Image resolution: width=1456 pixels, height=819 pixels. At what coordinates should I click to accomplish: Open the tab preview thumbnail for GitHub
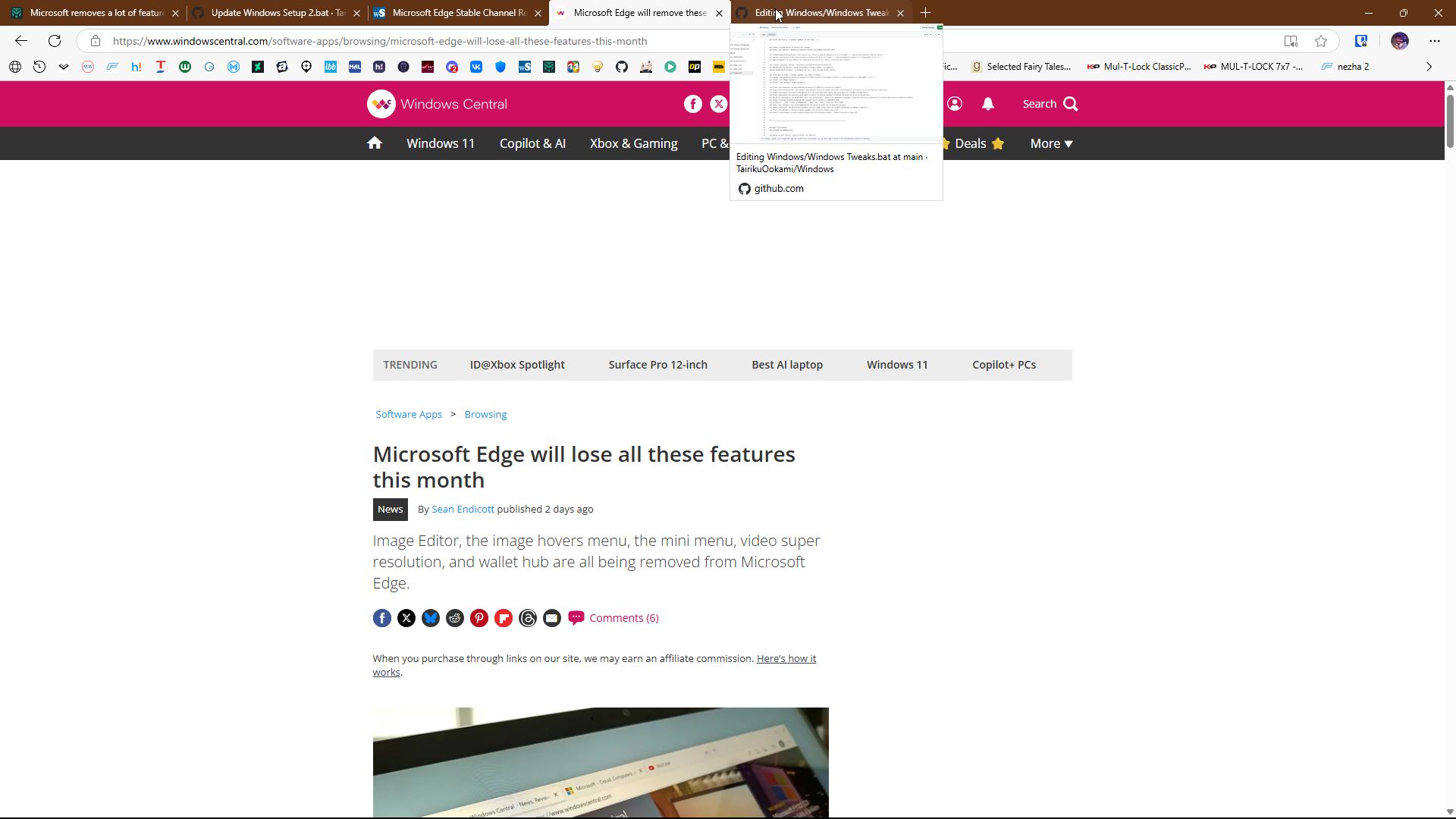836,83
